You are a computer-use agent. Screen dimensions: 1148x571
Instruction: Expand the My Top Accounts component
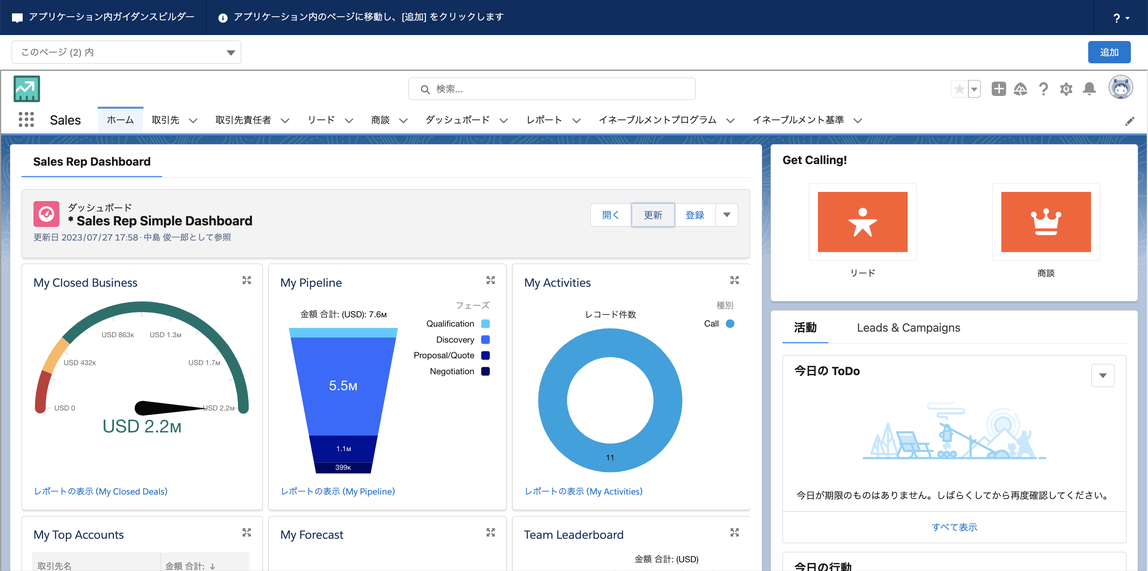247,532
